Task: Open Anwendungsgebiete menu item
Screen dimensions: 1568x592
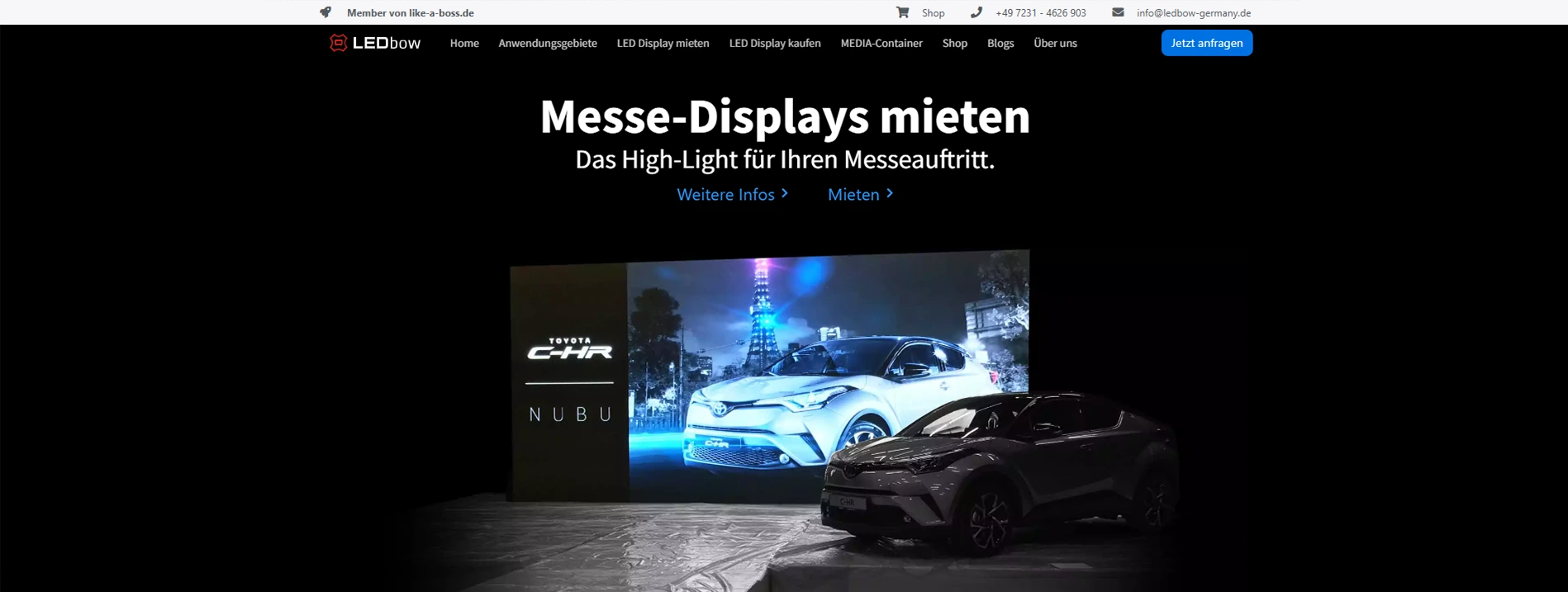Action: click(548, 43)
